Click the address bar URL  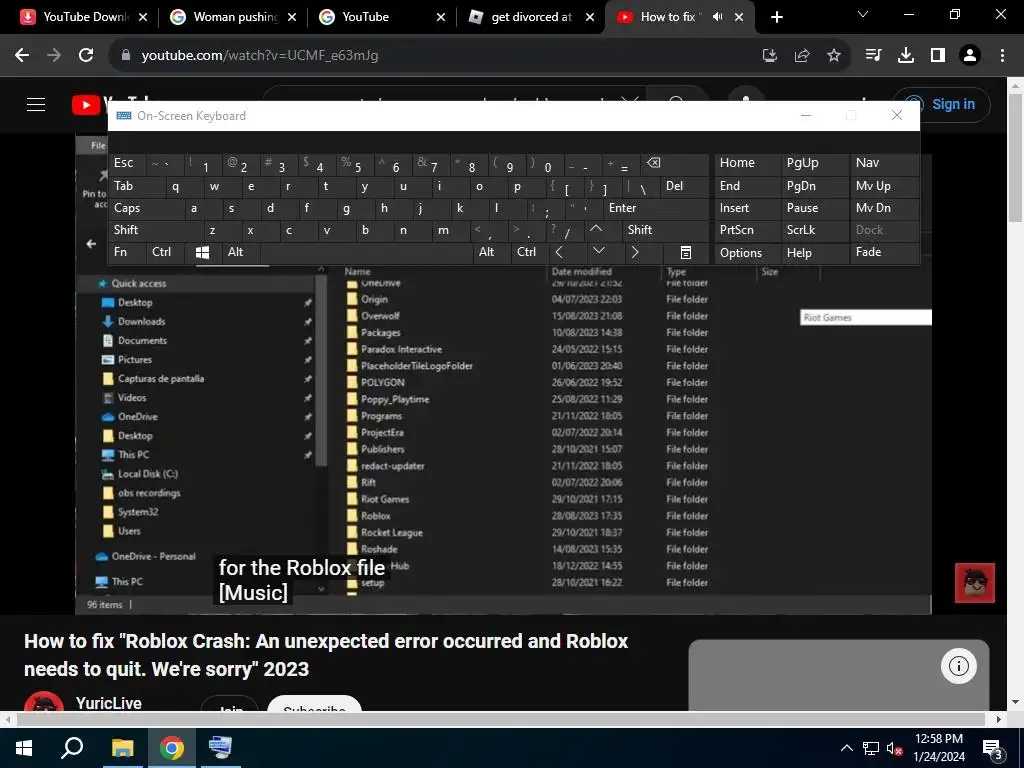pos(260,56)
